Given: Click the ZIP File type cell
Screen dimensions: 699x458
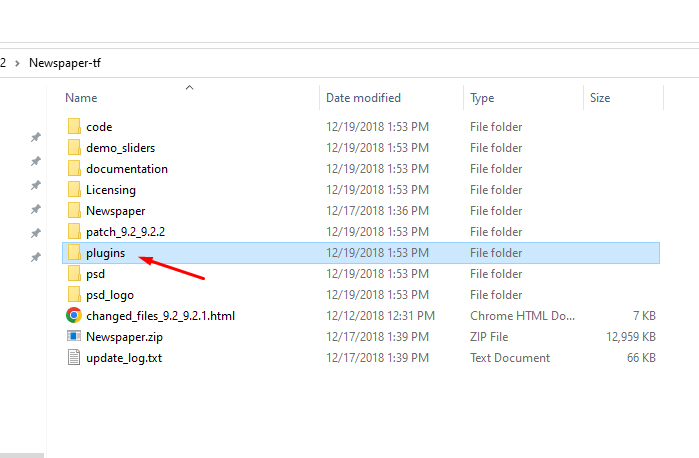Looking at the screenshot, I should click(489, 337).
